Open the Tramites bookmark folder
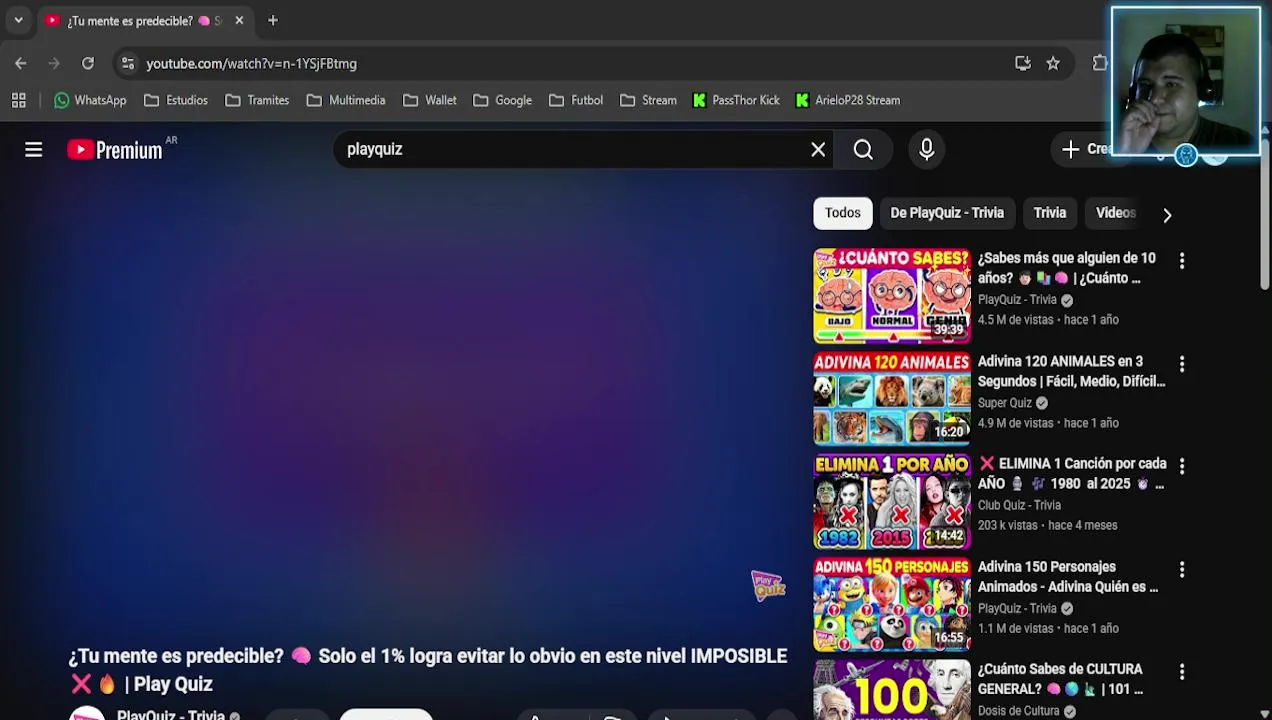 tap(257, 100)
